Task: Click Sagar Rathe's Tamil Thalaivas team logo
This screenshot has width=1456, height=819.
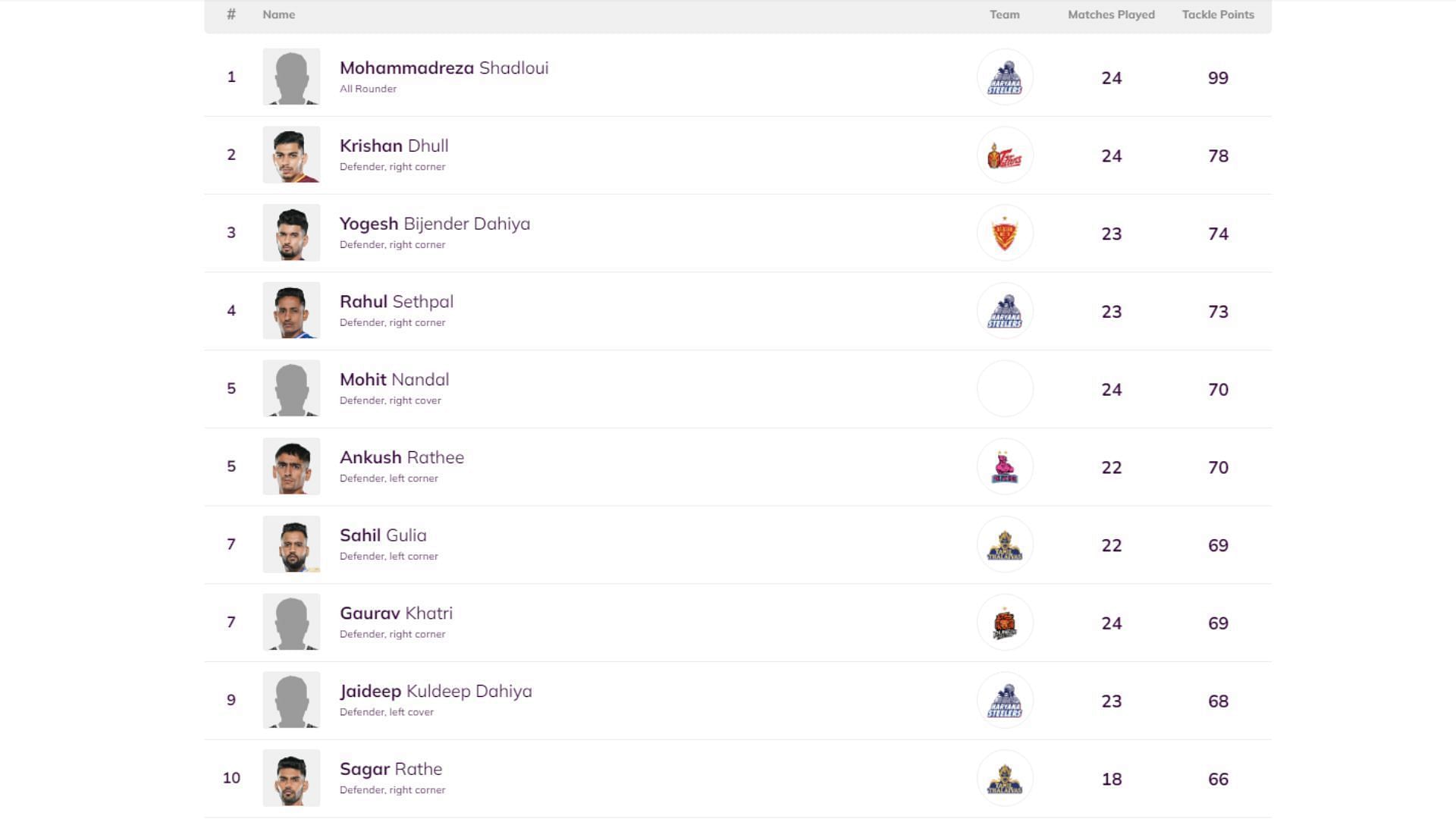Action: click(x=1005, y=779)
